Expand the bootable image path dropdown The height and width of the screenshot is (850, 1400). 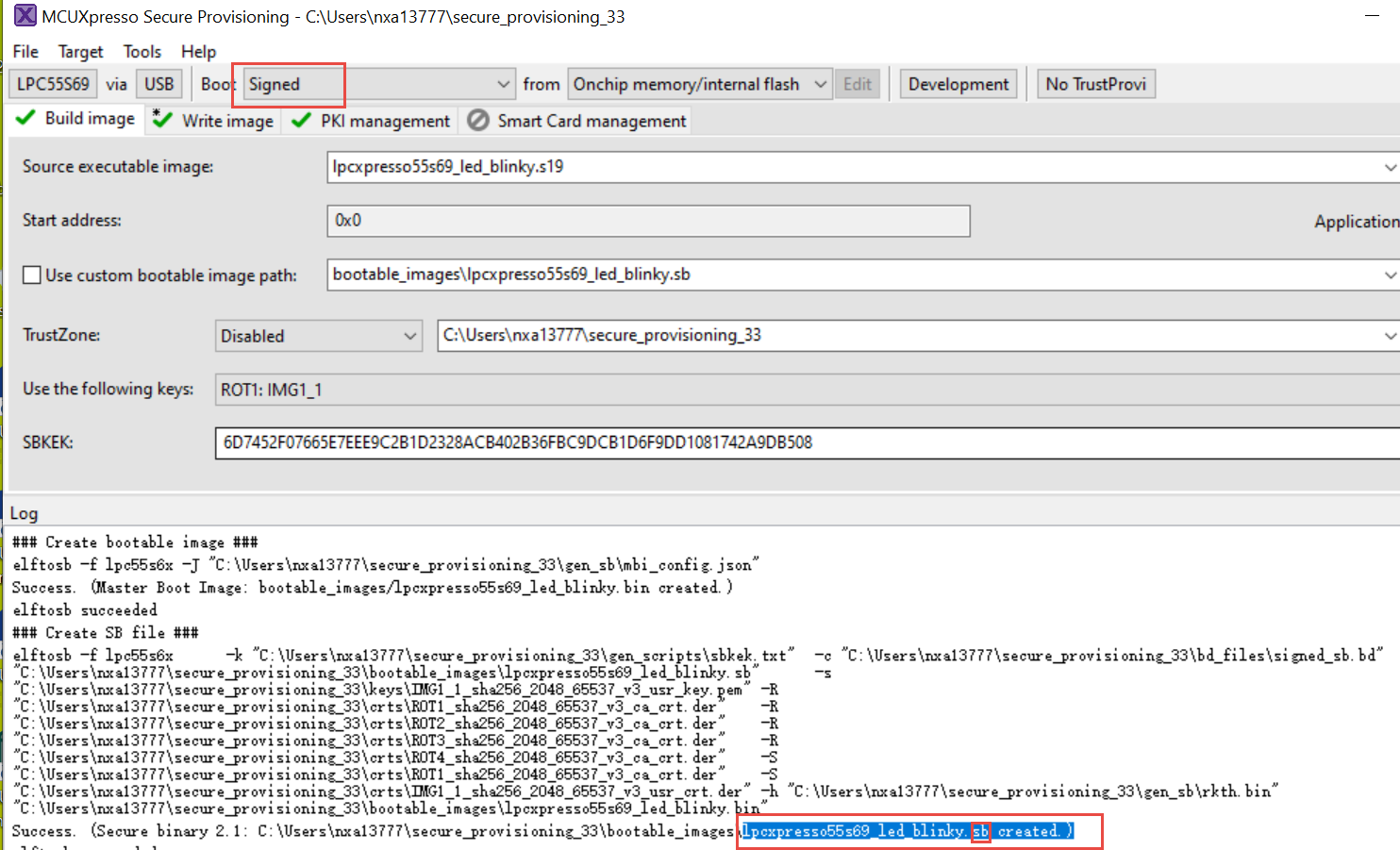(1391, 275)
